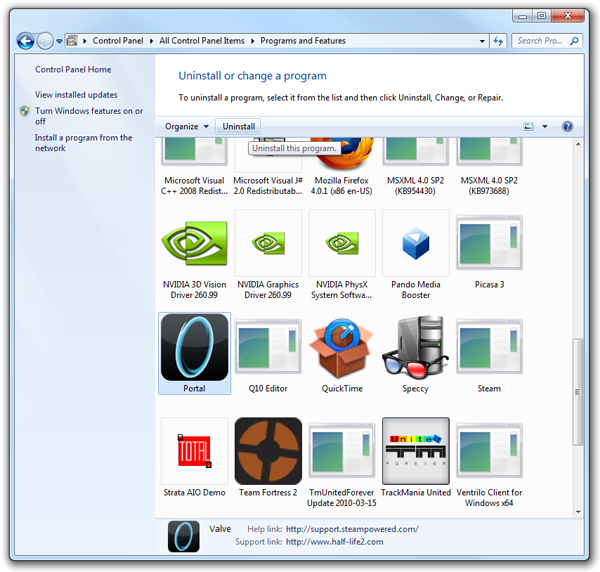Open Turn Windows features on or off
Screen dimensions: 600x572
pos(89,116)
